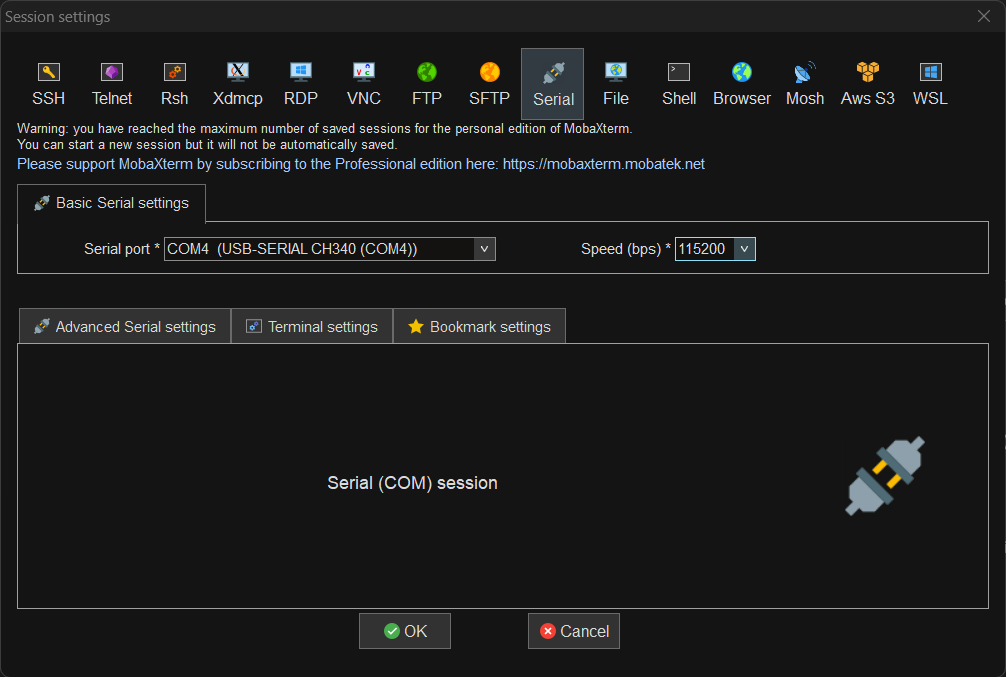Image resolution: width=1006 pixels, height=677 pixels.
Task: Switch to Advanced Serial settings tab
Action: tap(125, 327)
